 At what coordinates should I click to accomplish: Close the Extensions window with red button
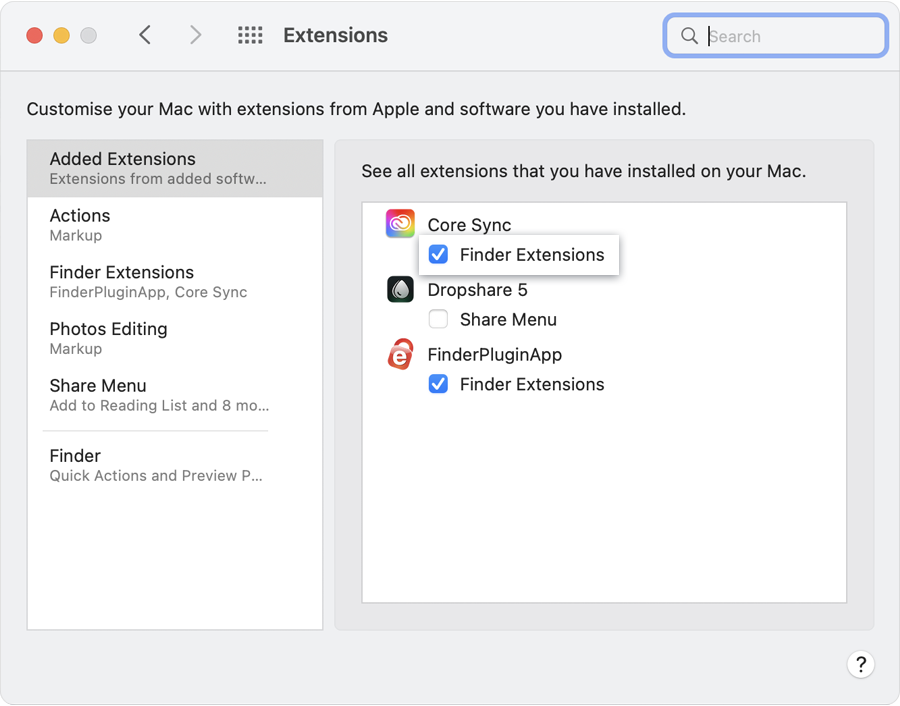(x=34, y=36)
